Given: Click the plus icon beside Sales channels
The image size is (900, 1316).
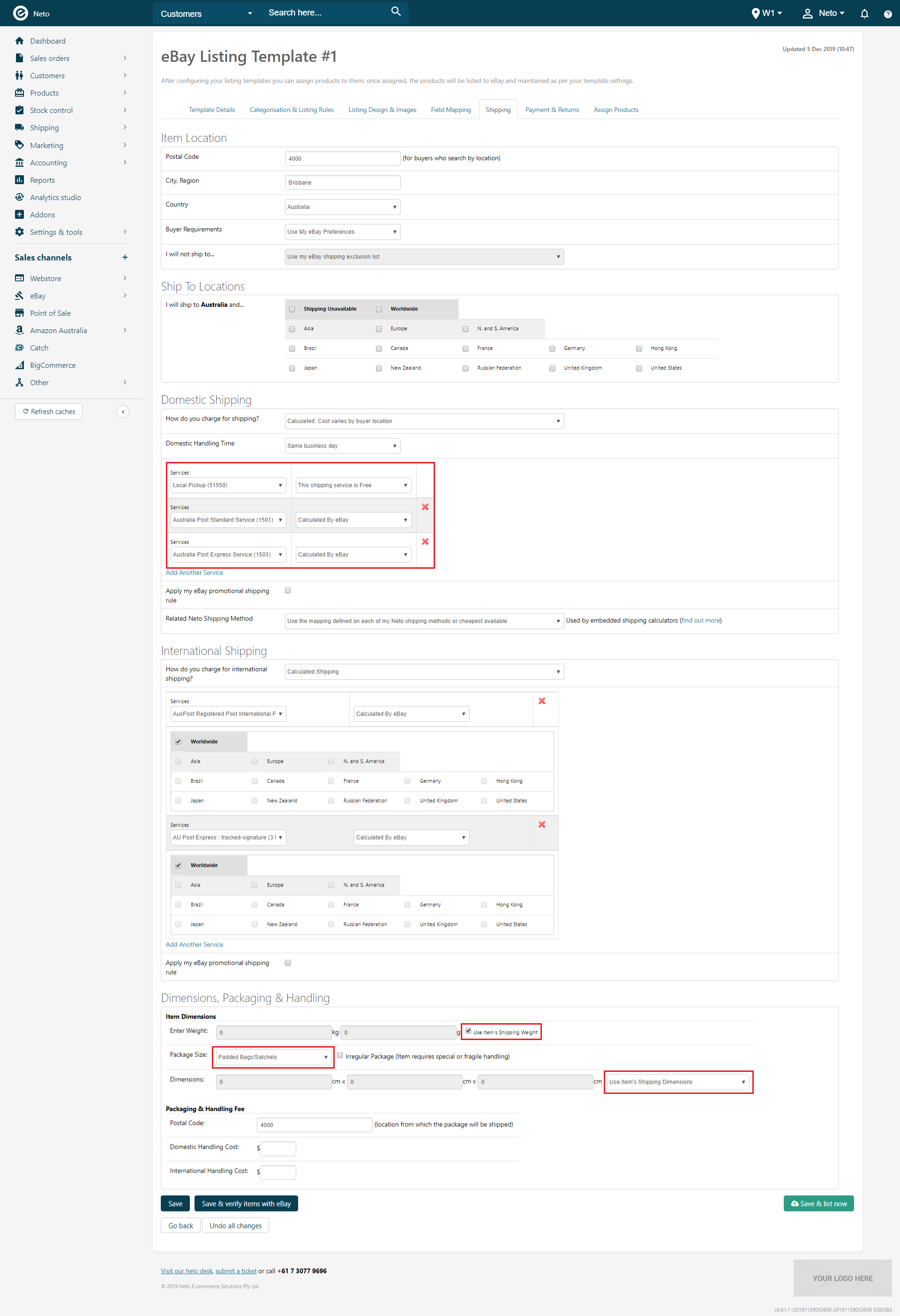Looking at the screenshot, I should pos(125,258).
